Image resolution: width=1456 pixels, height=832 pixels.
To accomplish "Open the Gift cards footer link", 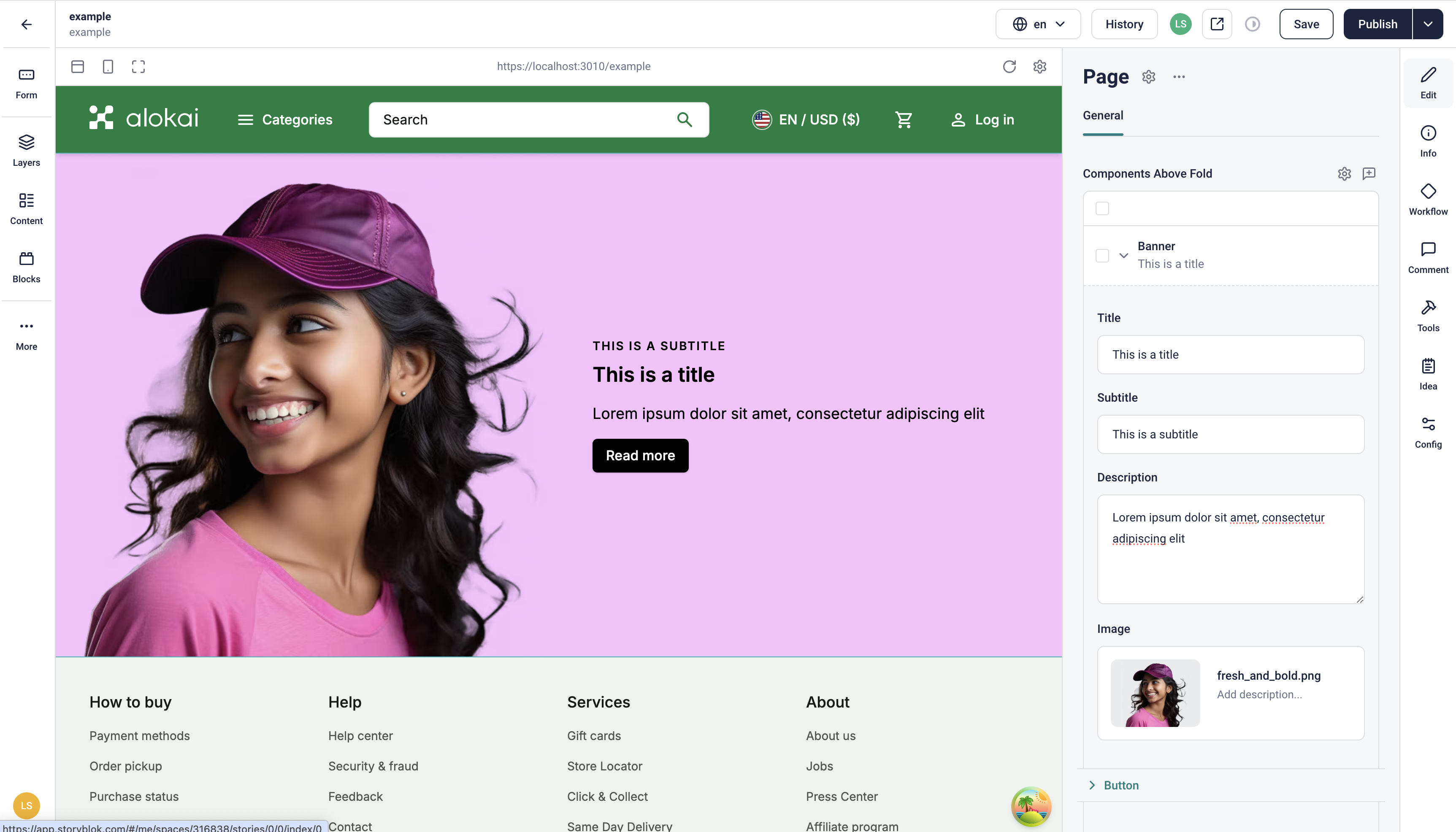I will (594, 736).
